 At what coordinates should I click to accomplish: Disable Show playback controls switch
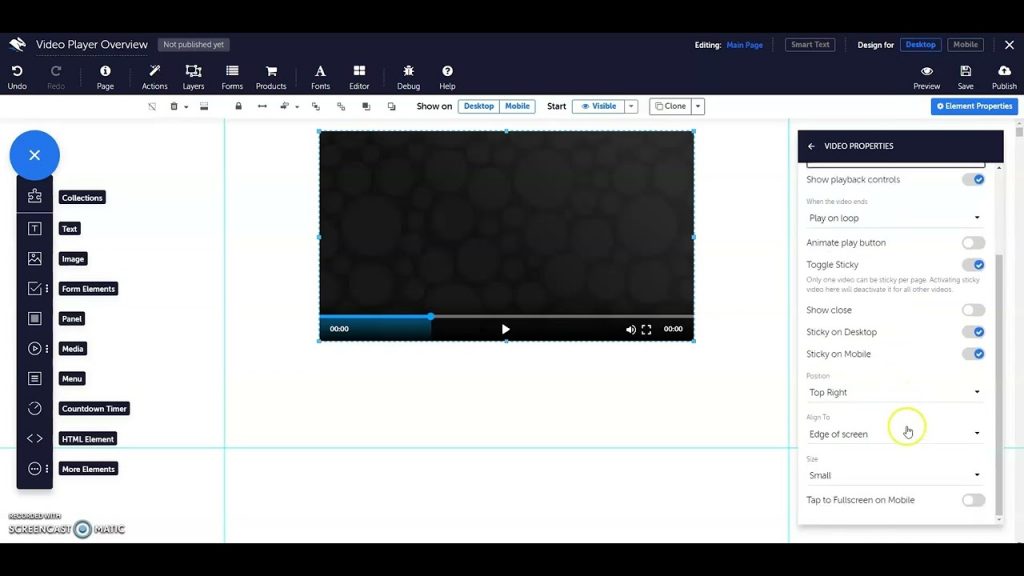point(973,180)
